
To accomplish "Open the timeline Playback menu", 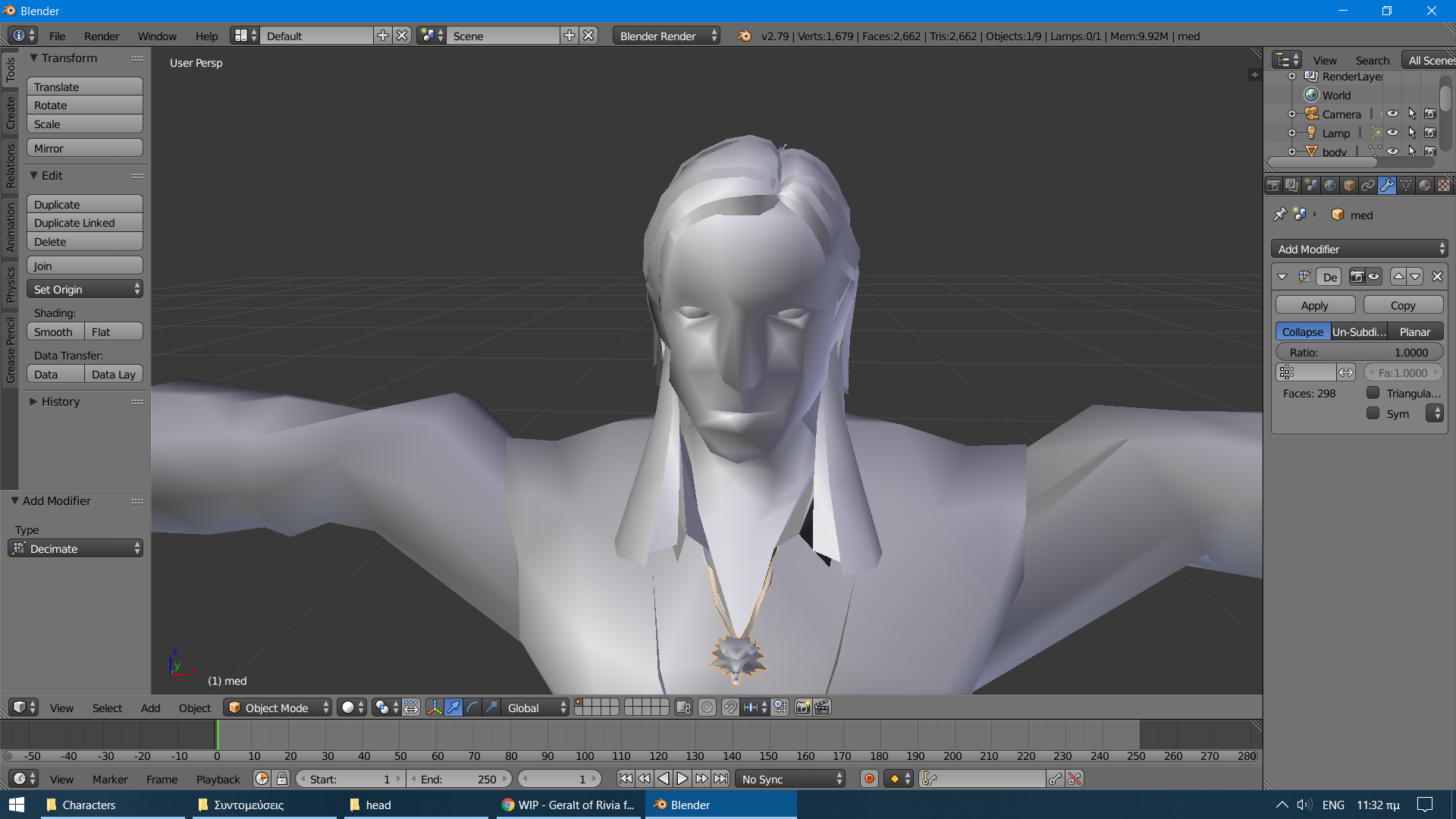I will (218, 779).
